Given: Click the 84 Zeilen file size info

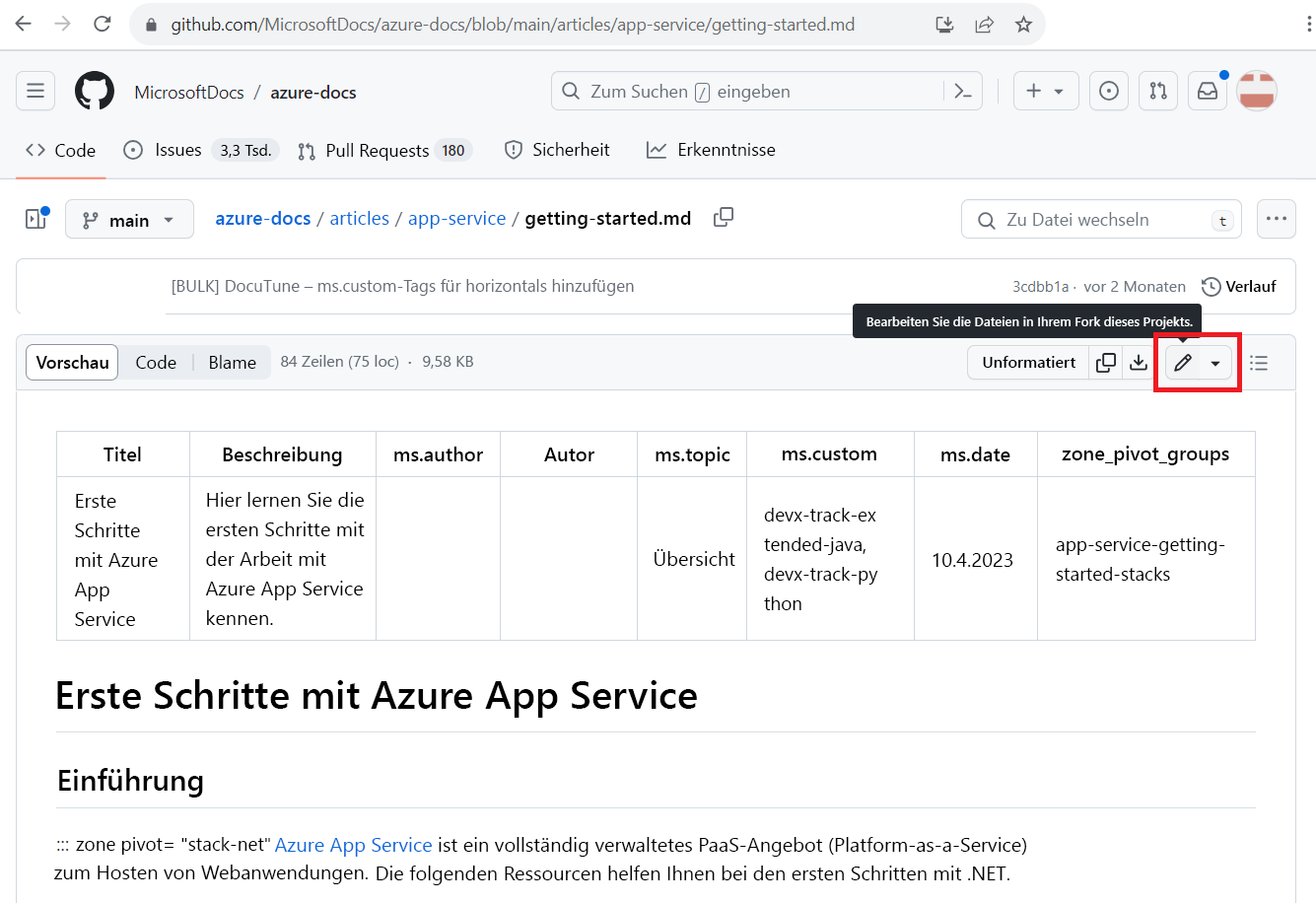Looking at the screenshot, I should pos(378,362).
